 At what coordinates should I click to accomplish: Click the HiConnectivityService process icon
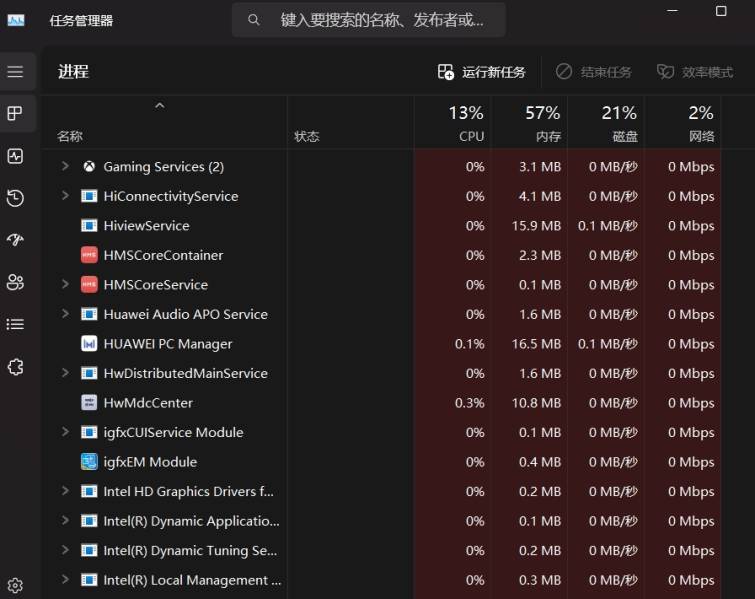click(x=89, y=196)
